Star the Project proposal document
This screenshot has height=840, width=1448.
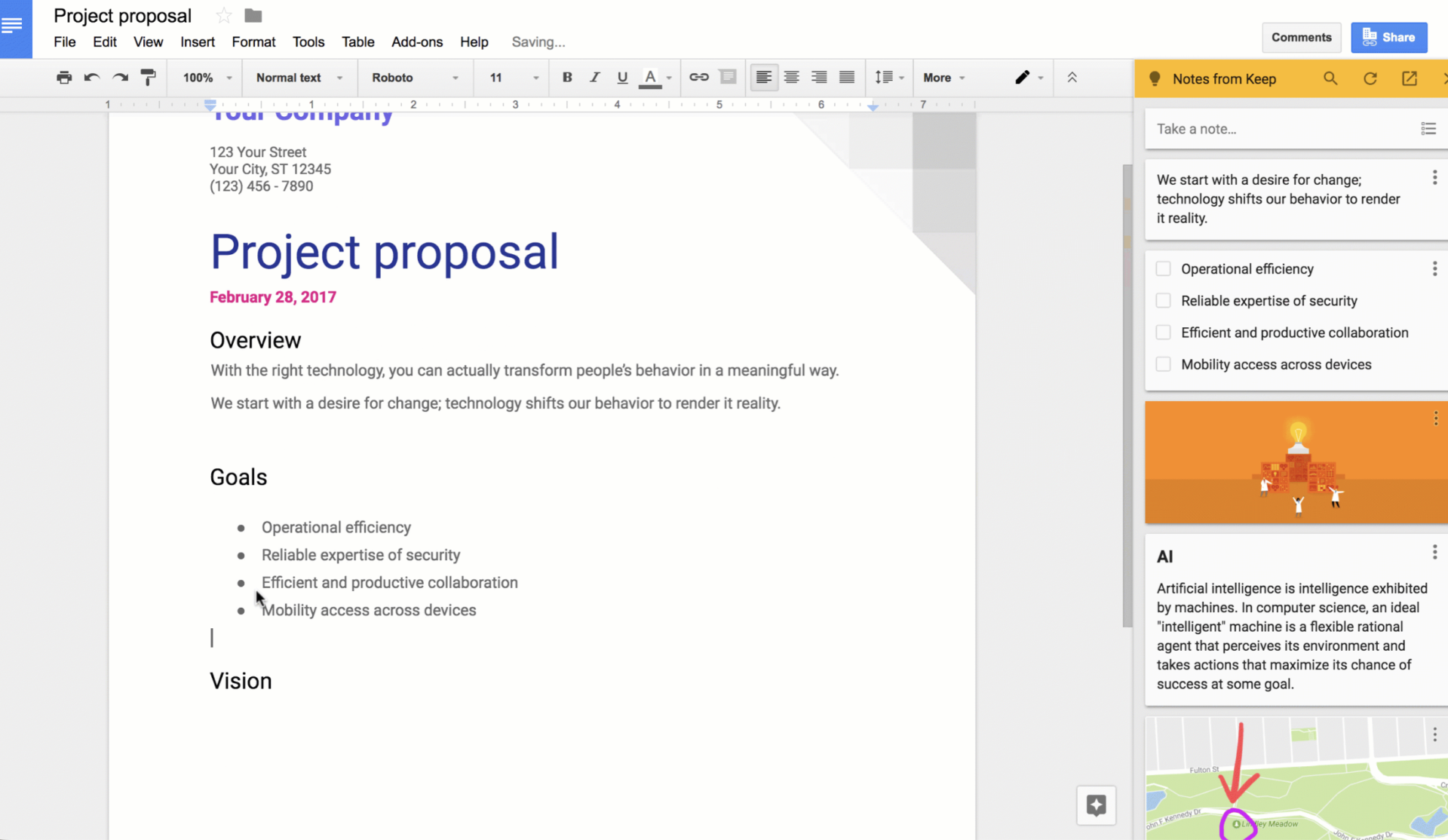point(224,16)
